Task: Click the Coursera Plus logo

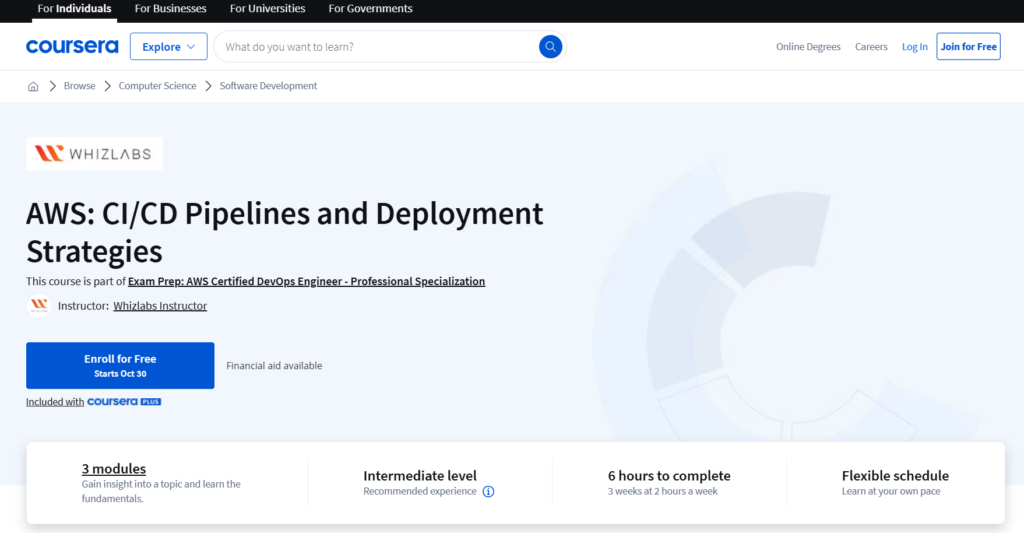Action: tap(124, 402)
